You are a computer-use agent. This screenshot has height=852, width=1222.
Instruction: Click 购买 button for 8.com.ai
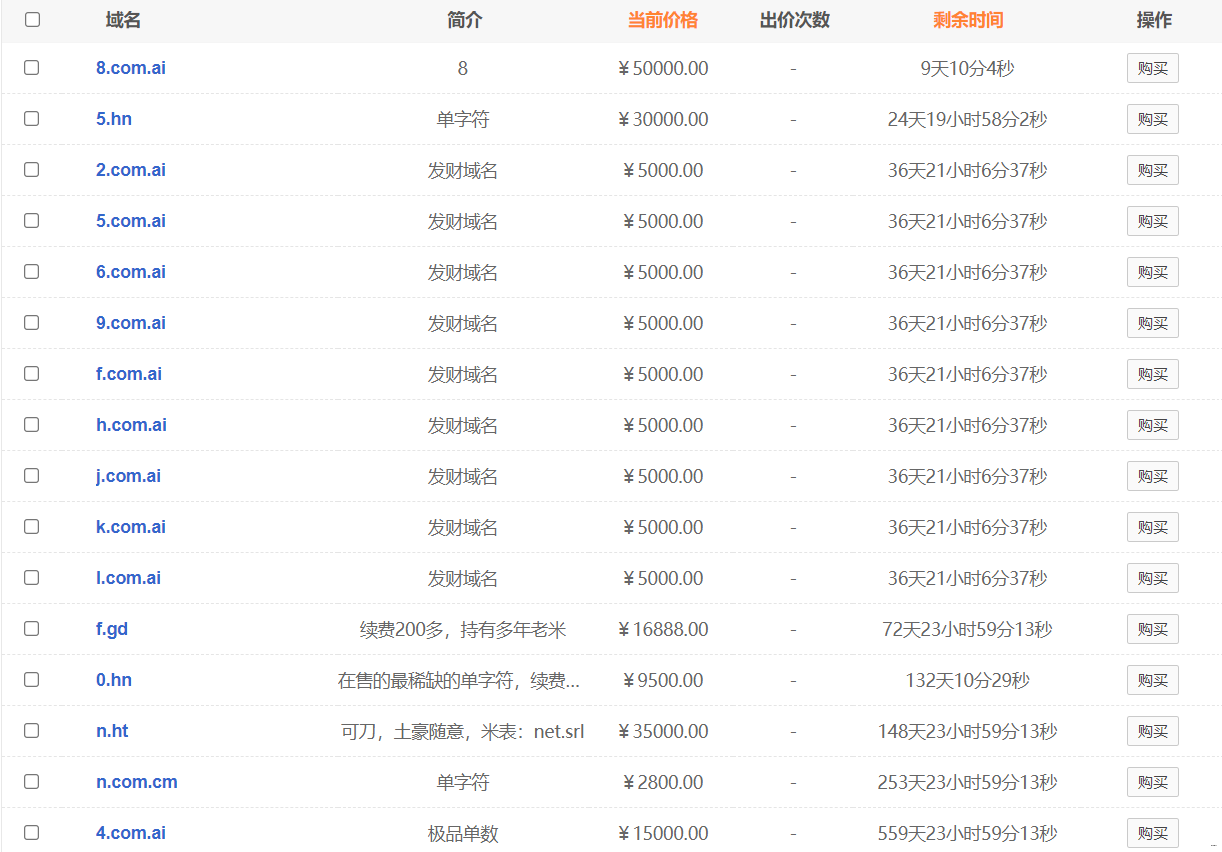point(1152,68)
